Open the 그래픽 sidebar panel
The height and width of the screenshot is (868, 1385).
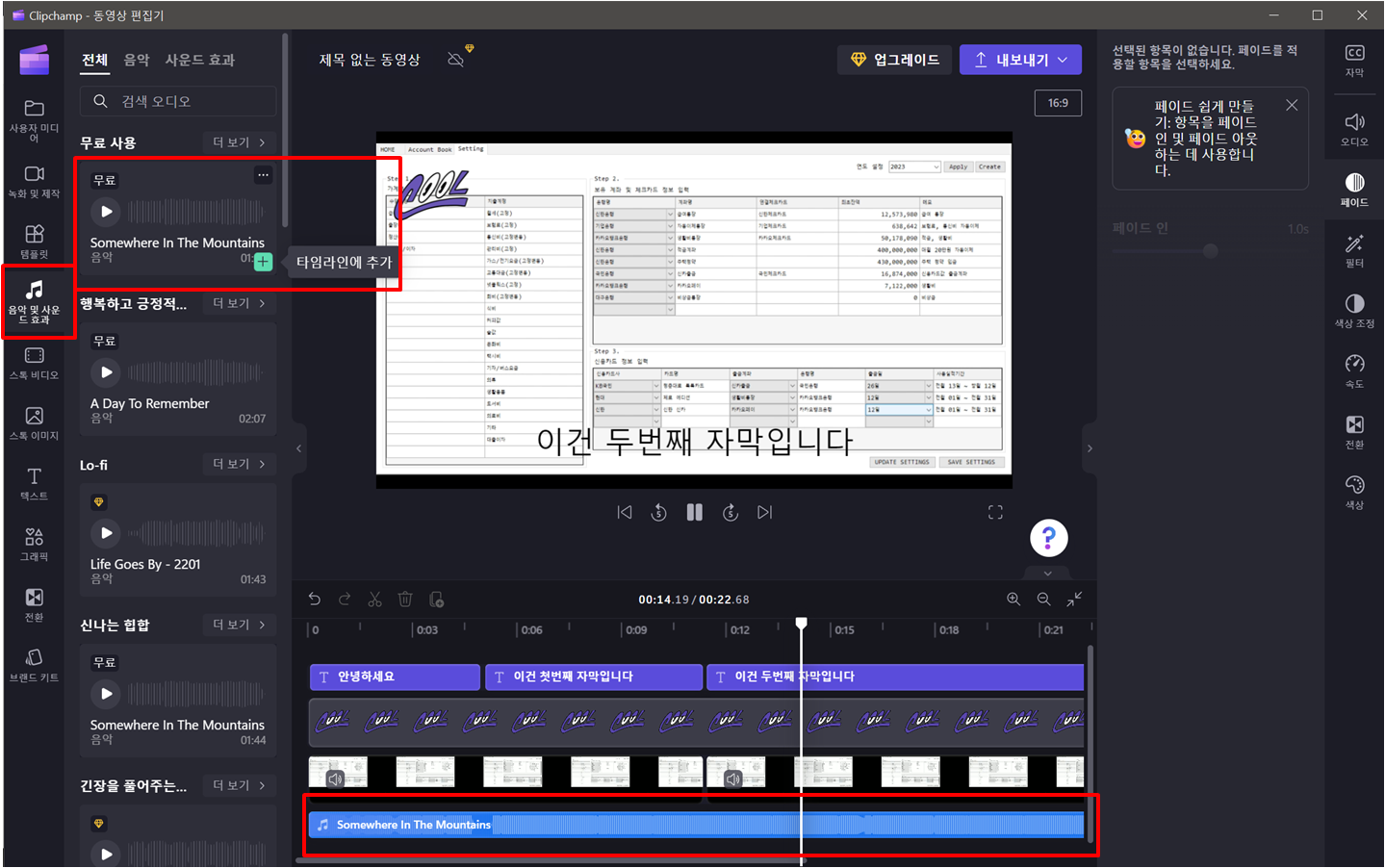tap(34, 545)
